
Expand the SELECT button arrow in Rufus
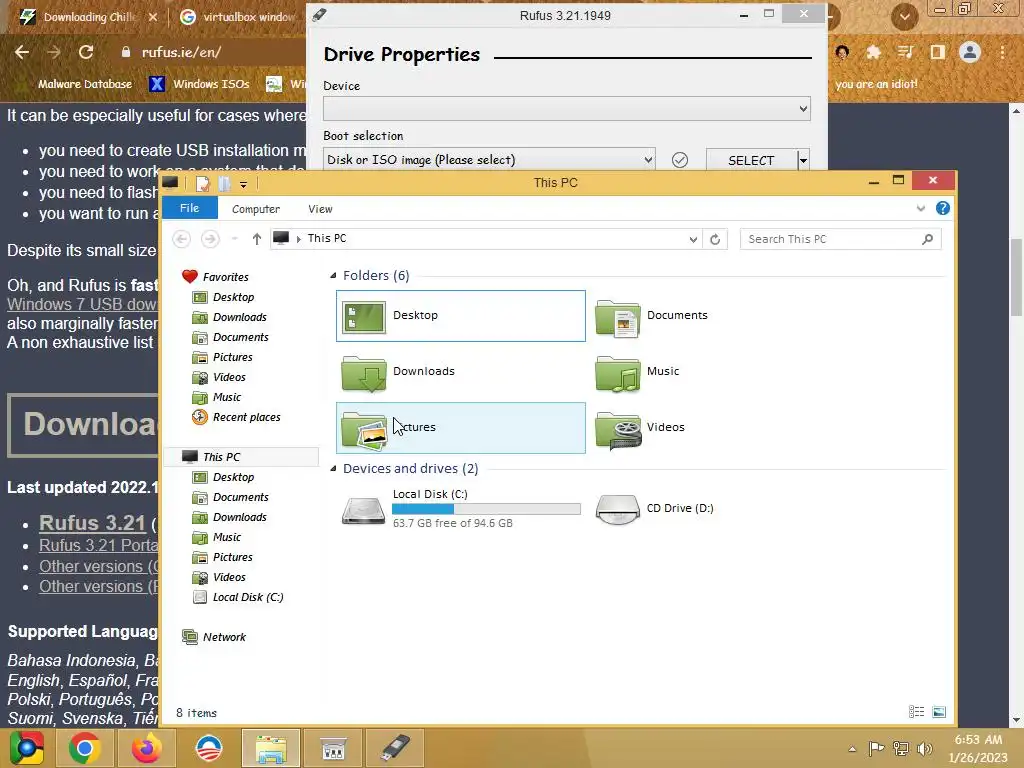tap(803, 160)
